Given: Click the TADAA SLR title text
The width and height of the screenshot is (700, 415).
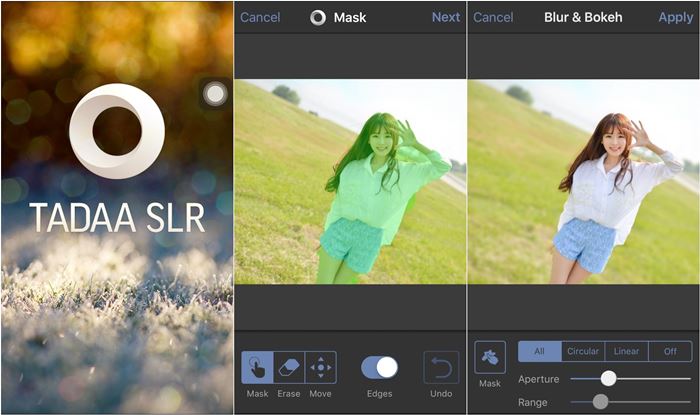Looking at the screenshot, I should coord(117,218).
